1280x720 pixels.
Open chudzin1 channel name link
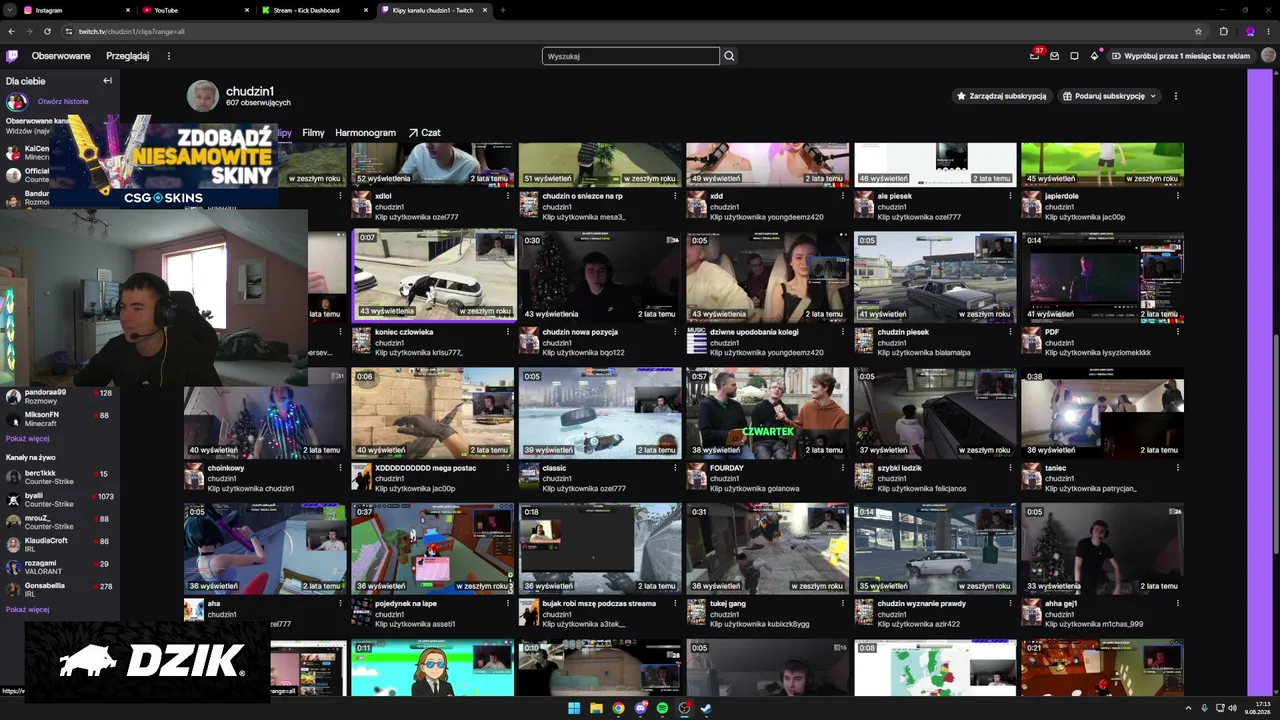tap(250, 91)
